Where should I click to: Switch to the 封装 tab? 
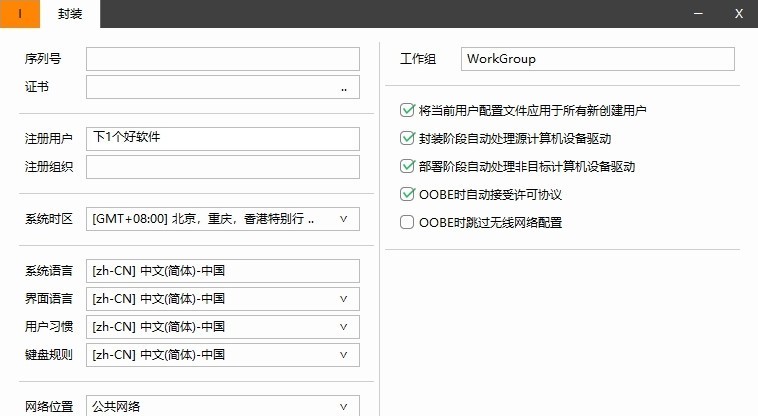70,14
